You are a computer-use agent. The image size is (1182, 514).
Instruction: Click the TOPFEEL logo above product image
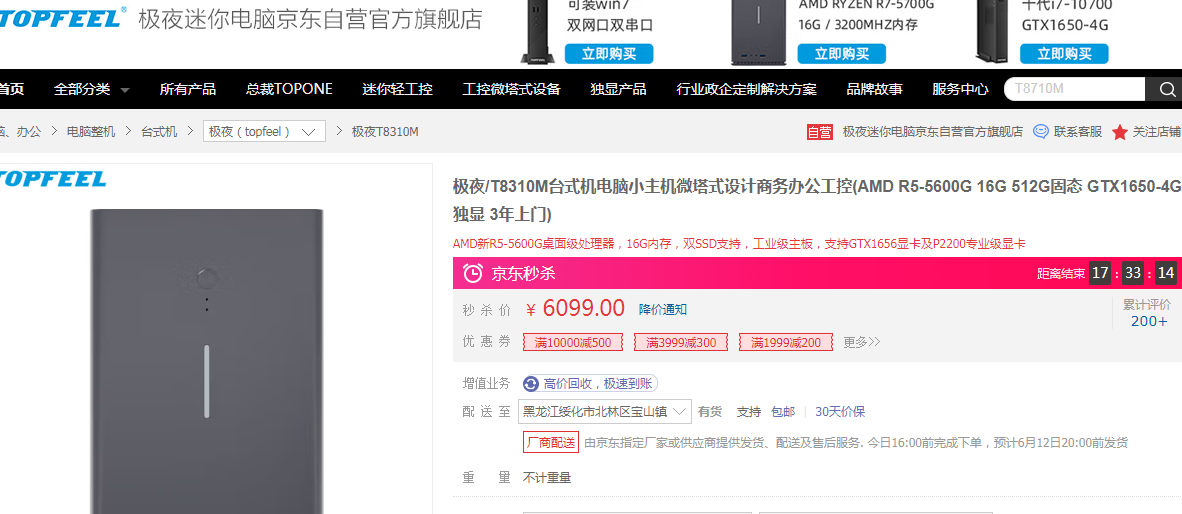[x=53, y=179]
